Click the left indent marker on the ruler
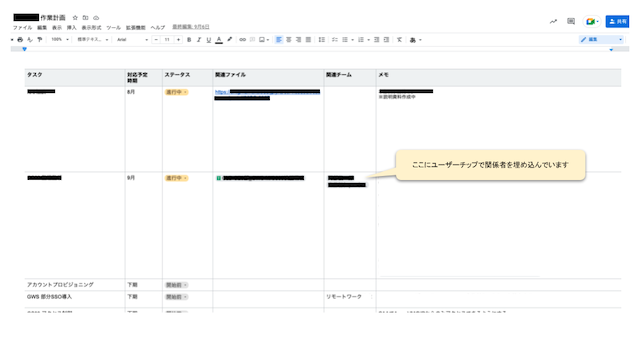This screenshot has width=640, height=360. [24, 49]
